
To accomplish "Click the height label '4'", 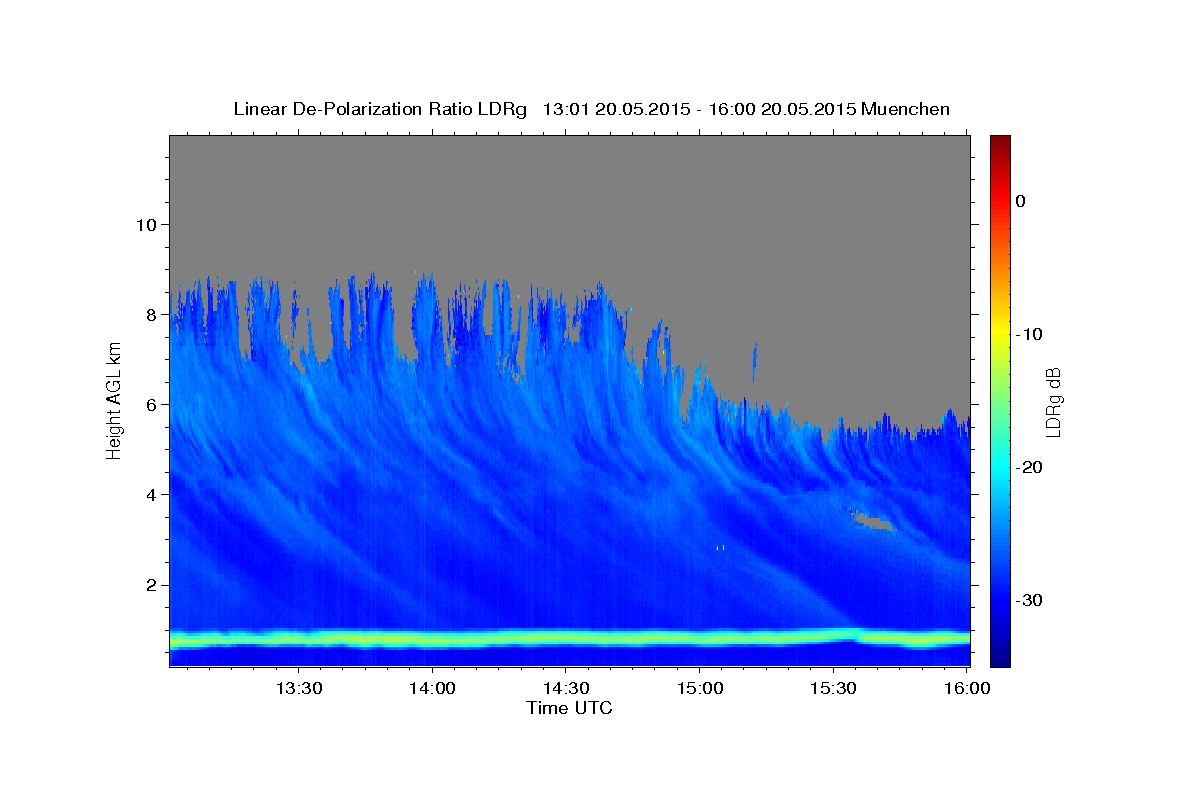I will pos(151,495).
